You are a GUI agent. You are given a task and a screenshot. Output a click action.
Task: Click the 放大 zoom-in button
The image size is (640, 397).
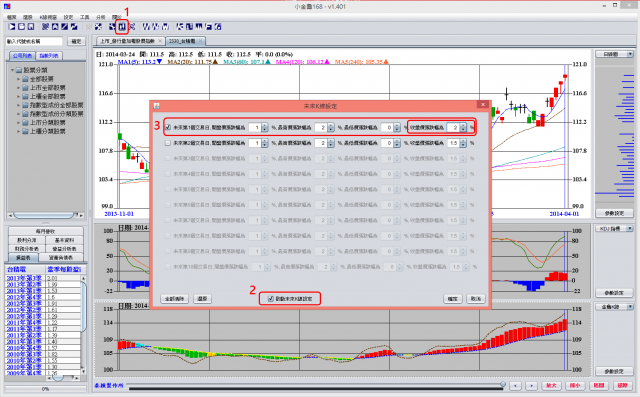point(551,386)
